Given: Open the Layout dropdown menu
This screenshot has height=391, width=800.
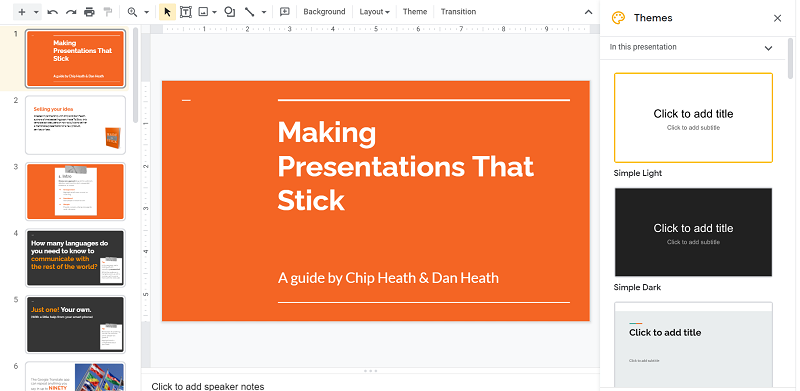Looking at the screenshot, I should coord(374,12).
